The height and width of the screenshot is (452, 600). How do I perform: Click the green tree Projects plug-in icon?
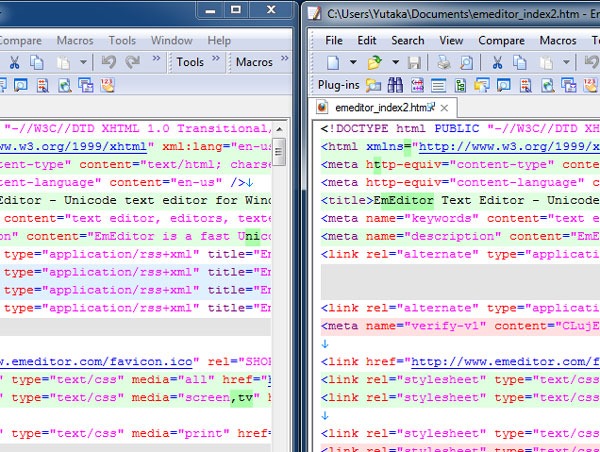[460, 85]
